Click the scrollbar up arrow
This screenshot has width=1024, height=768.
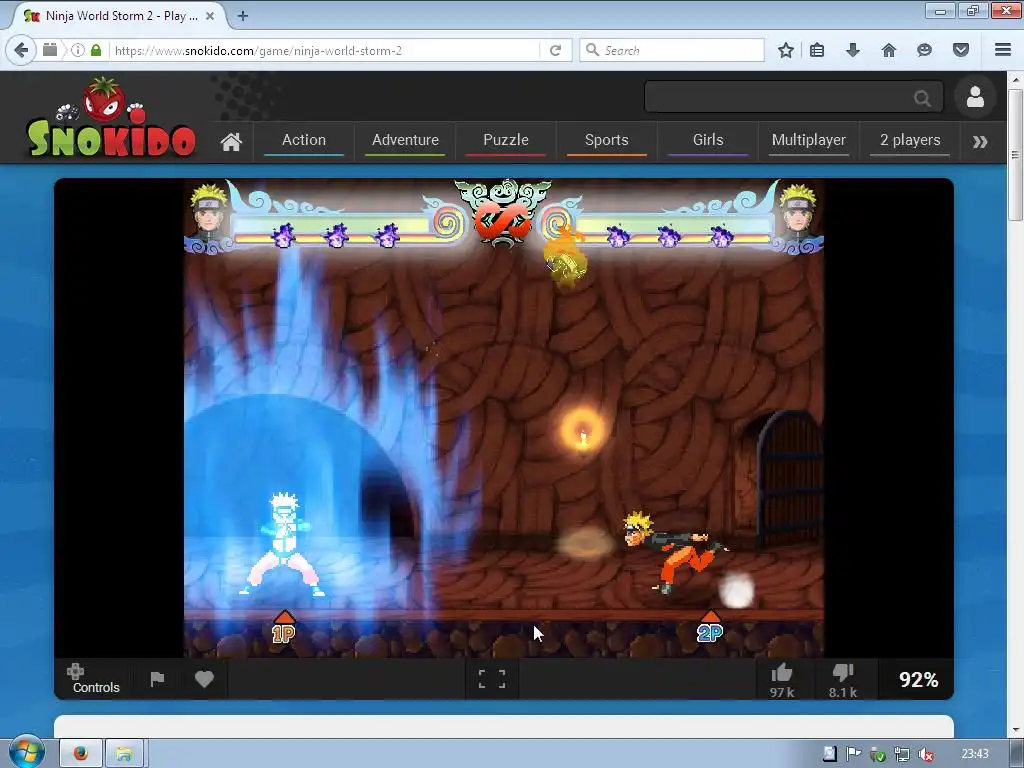coord(1015,79)
